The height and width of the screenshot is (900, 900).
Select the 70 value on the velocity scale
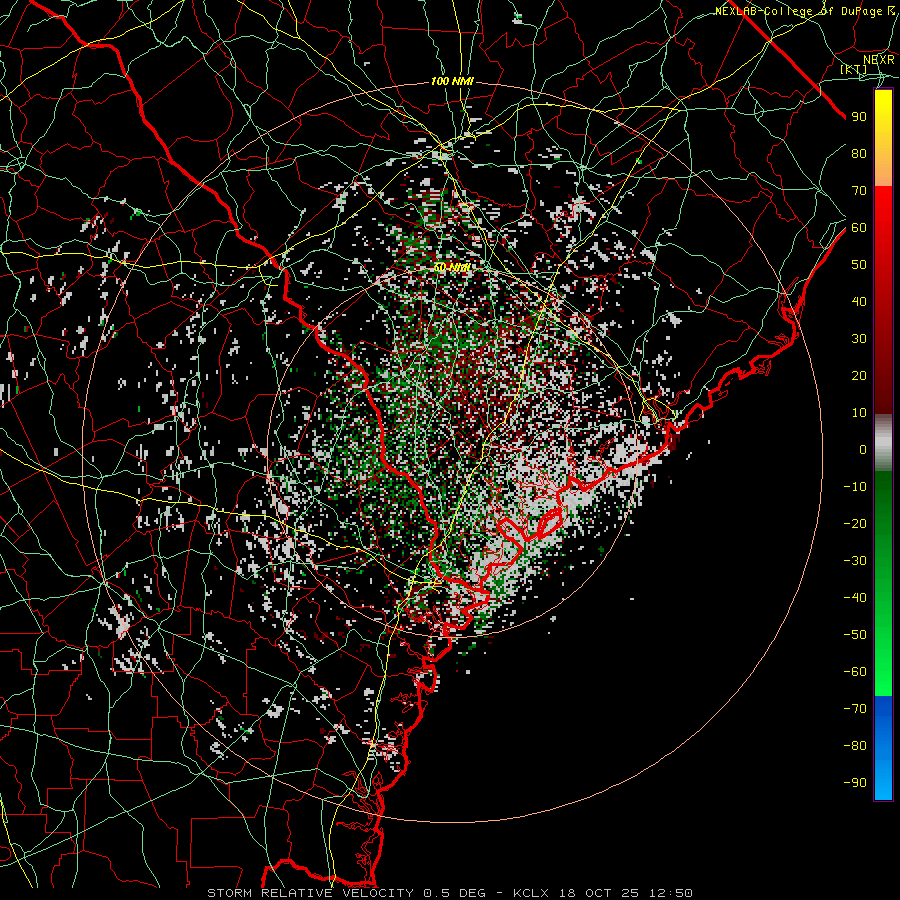[859, 191]
